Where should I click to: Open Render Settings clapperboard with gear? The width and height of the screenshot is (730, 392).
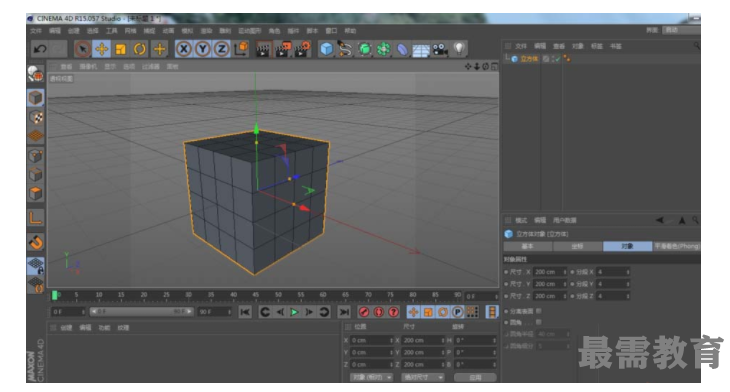pos(302,49)
